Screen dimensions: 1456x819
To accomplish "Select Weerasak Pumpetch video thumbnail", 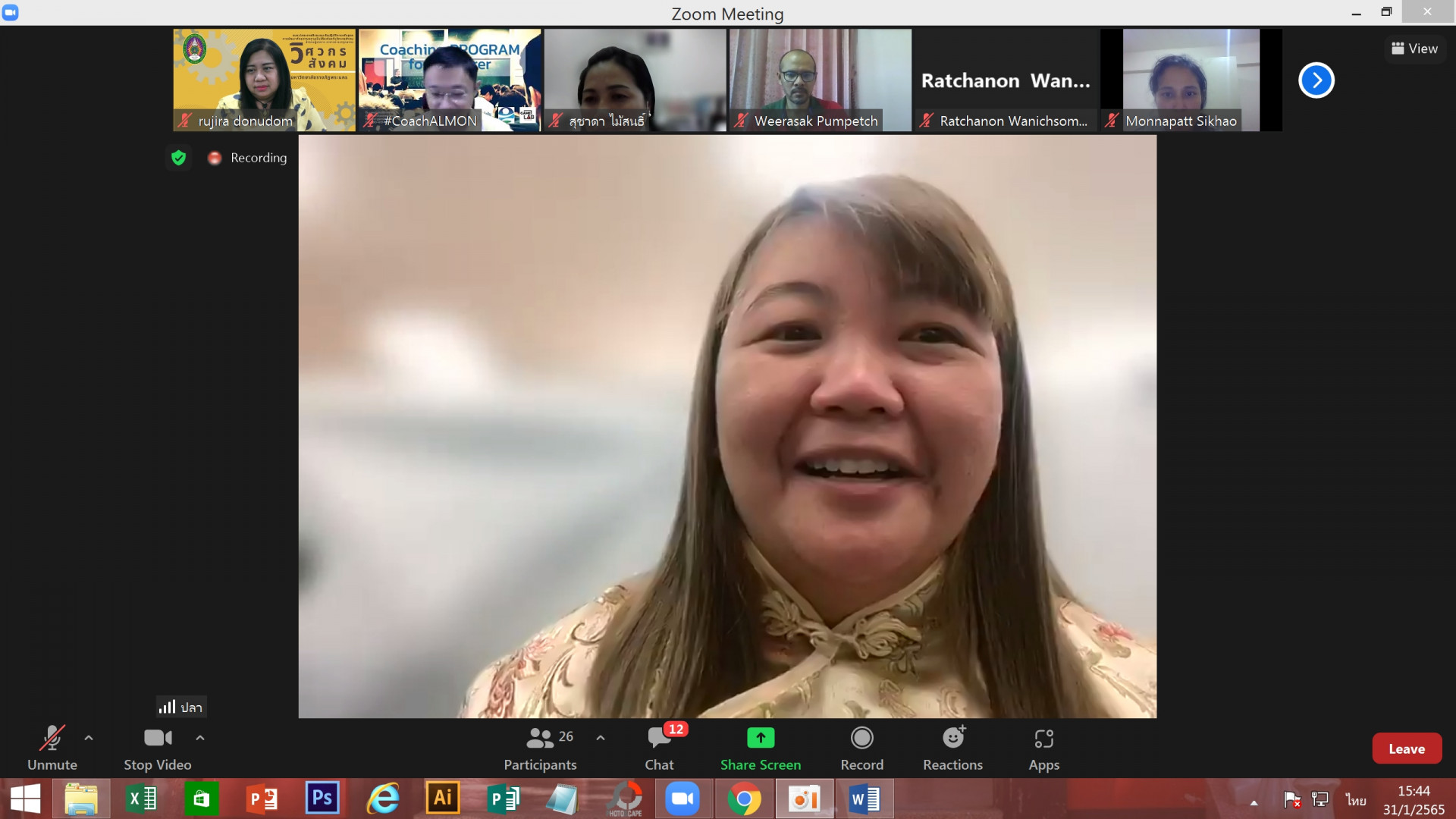I will (821, 80).
